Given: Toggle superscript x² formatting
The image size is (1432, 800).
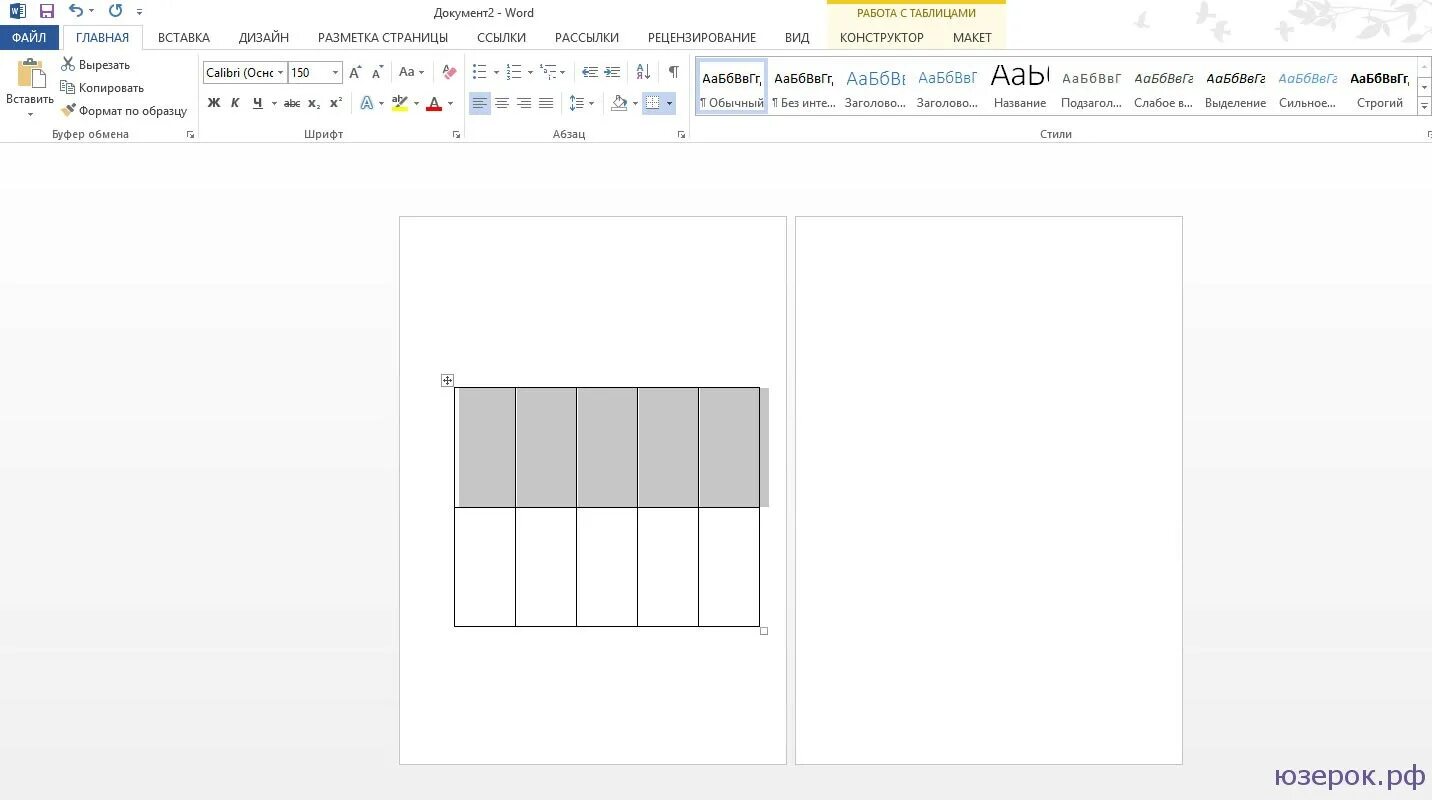Looking at the screenshot, I should [x=336, y=103].
